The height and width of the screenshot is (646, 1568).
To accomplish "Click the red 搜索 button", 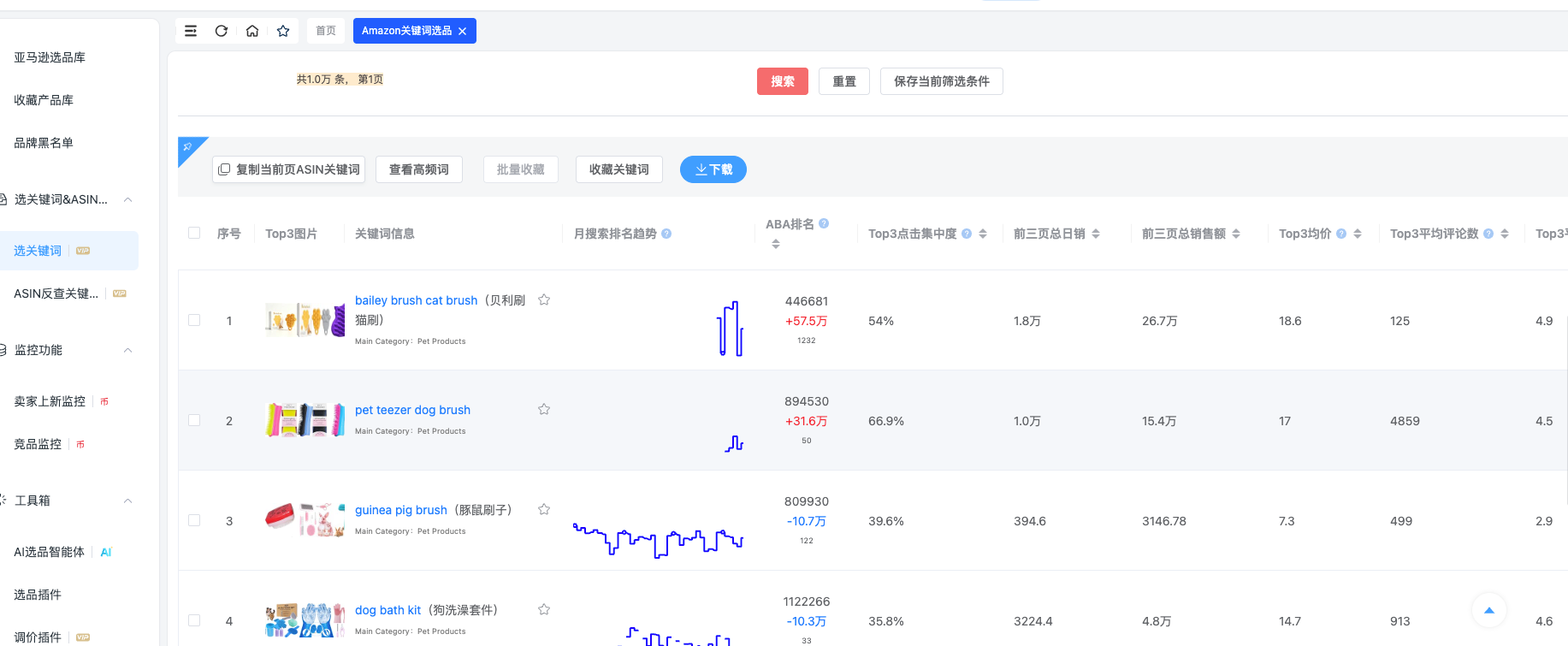I will pos(783,81).
